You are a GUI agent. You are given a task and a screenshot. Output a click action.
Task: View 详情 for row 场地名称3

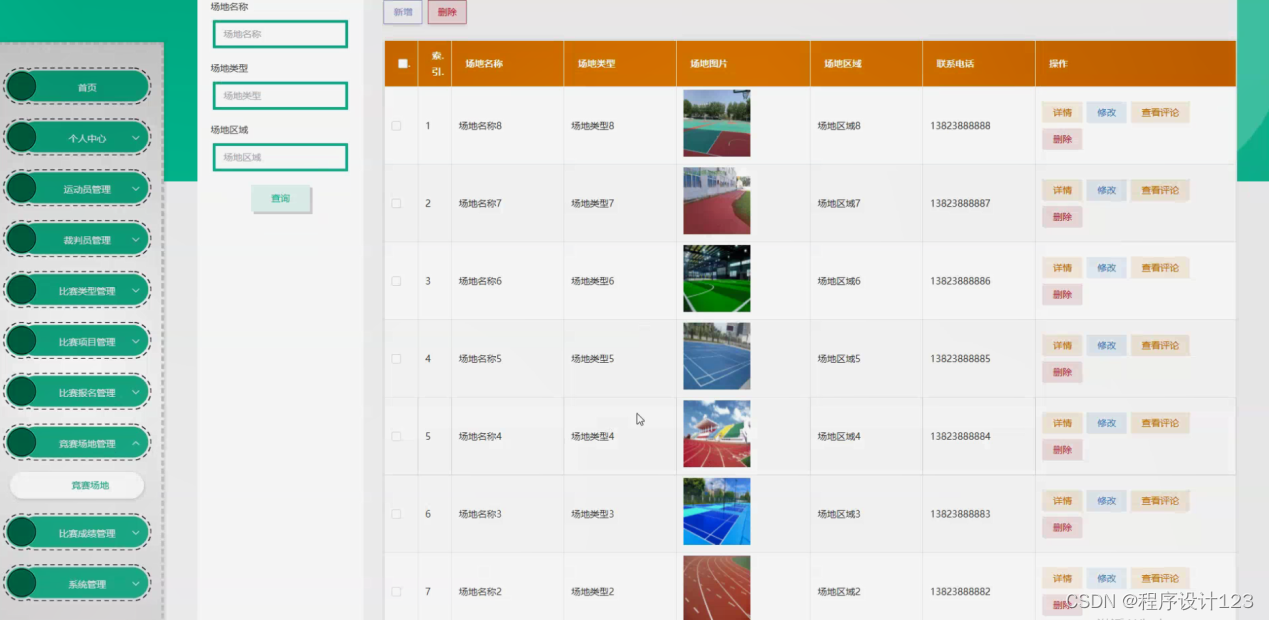tap(1062, 501)
